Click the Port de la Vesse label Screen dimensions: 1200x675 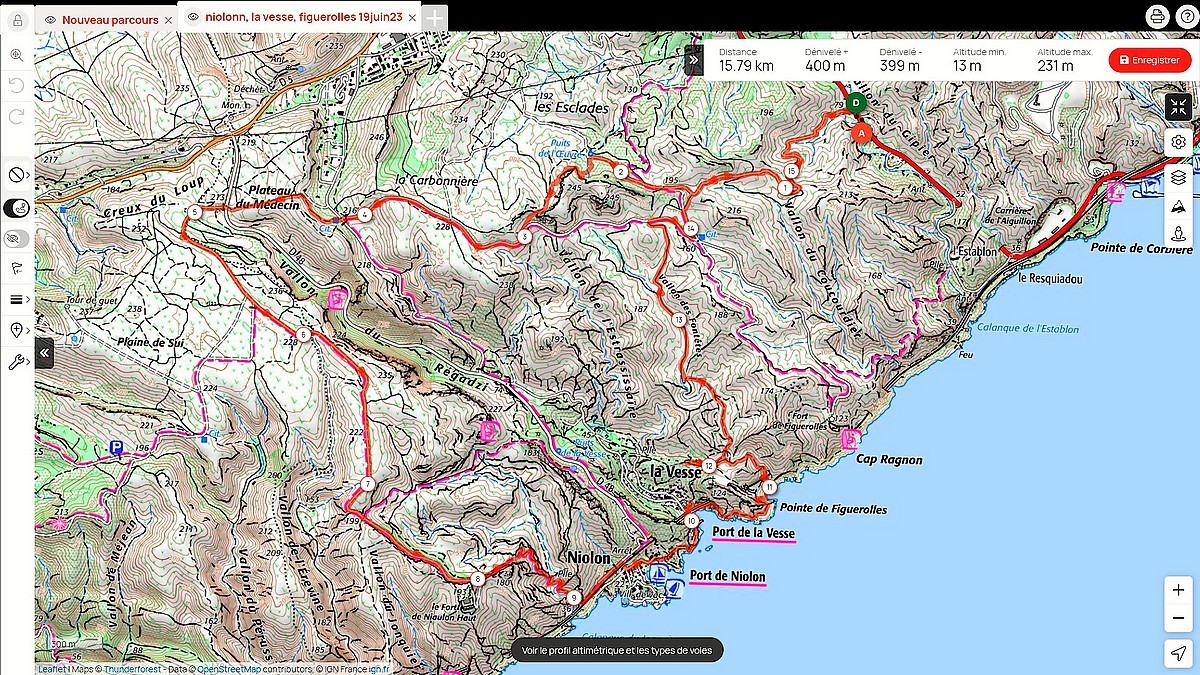click(x=754, y=533)
